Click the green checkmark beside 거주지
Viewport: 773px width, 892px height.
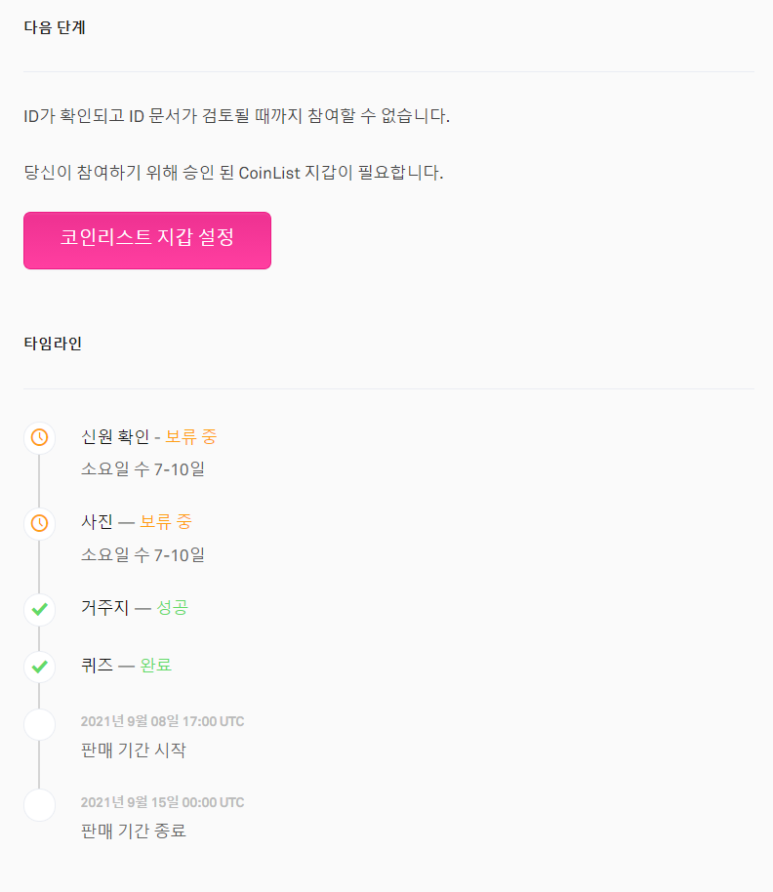pos(39,608)
